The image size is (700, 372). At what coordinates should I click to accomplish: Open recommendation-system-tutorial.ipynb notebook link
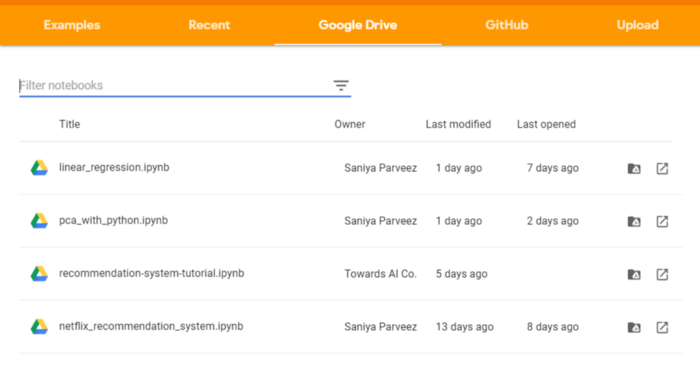(151, 273)
